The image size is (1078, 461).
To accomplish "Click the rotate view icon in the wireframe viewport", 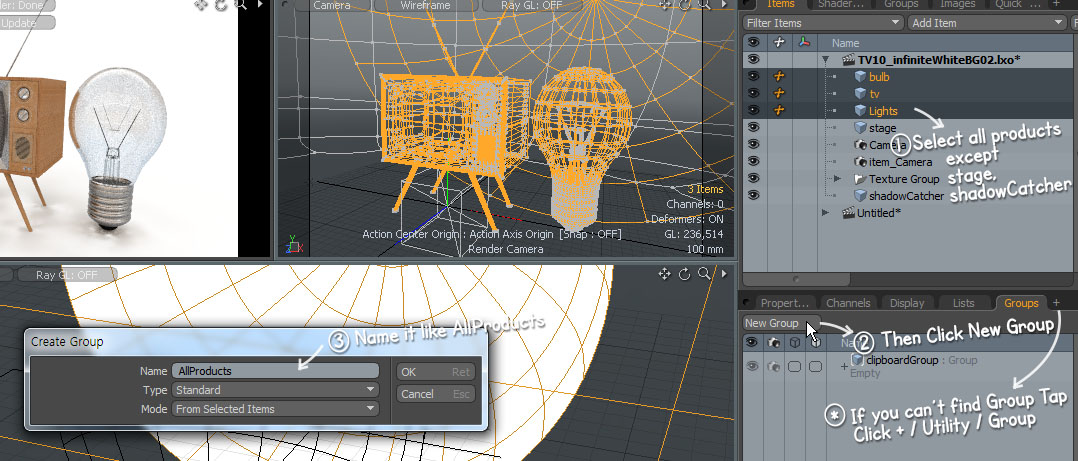I will click(x=685, y=5).
